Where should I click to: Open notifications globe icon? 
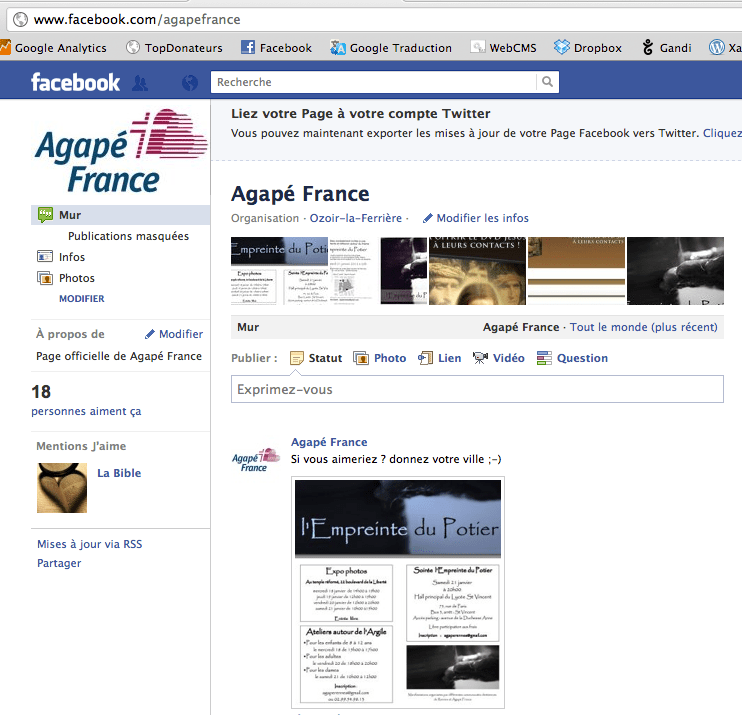[x=190, y=83]
